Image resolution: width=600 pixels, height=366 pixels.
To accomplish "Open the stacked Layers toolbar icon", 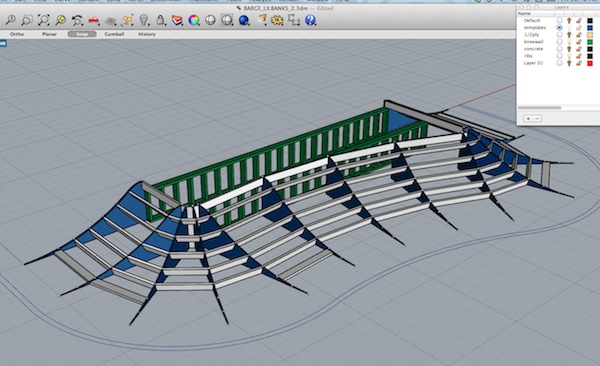I will [x=177, y=20].
